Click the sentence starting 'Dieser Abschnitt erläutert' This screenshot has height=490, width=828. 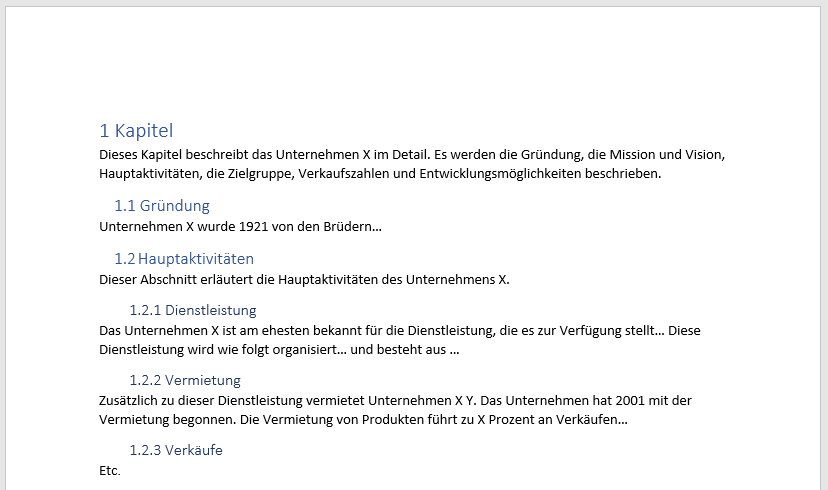304,278
